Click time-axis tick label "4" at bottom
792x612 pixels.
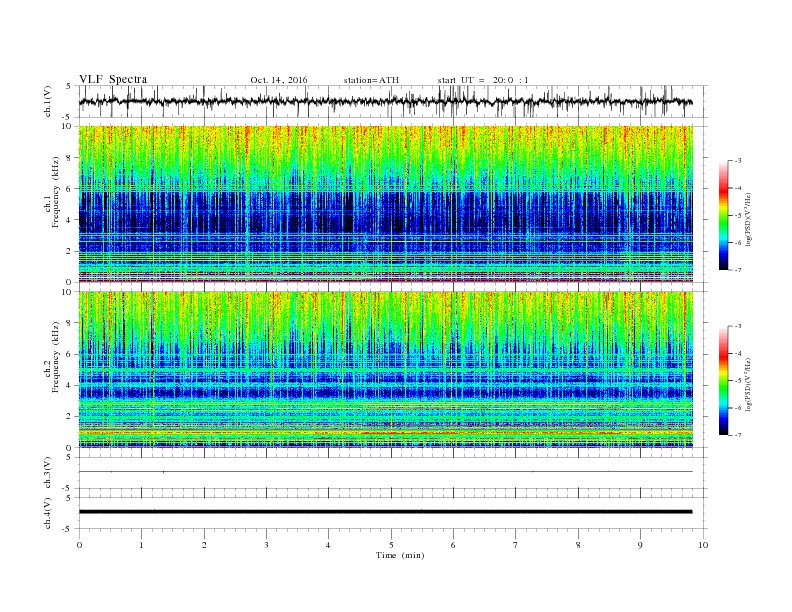pyautogui.click(x=328, y=545)
